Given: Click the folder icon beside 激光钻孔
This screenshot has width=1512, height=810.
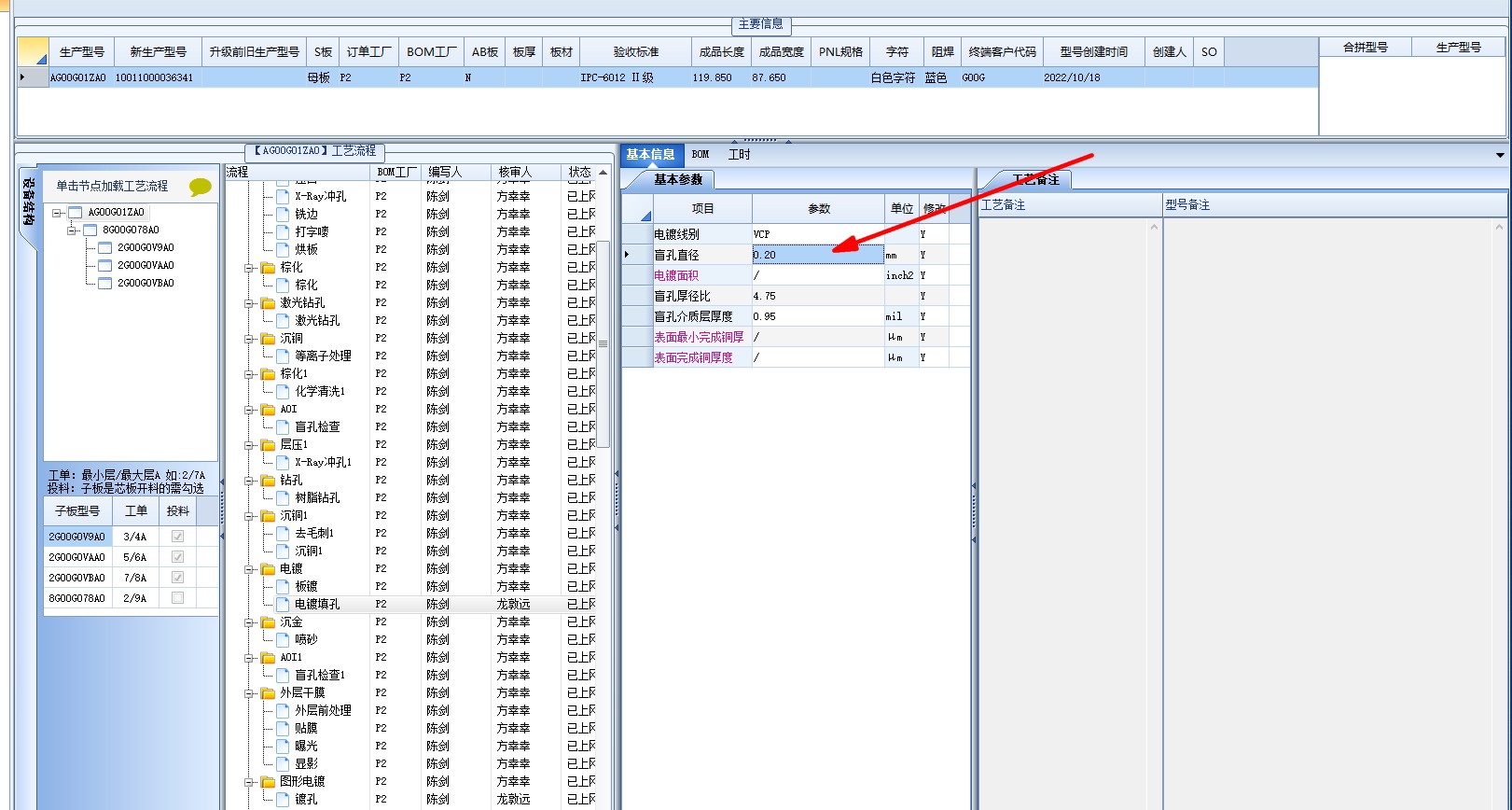Looking at the screenshot, I should tap(269, 302).
